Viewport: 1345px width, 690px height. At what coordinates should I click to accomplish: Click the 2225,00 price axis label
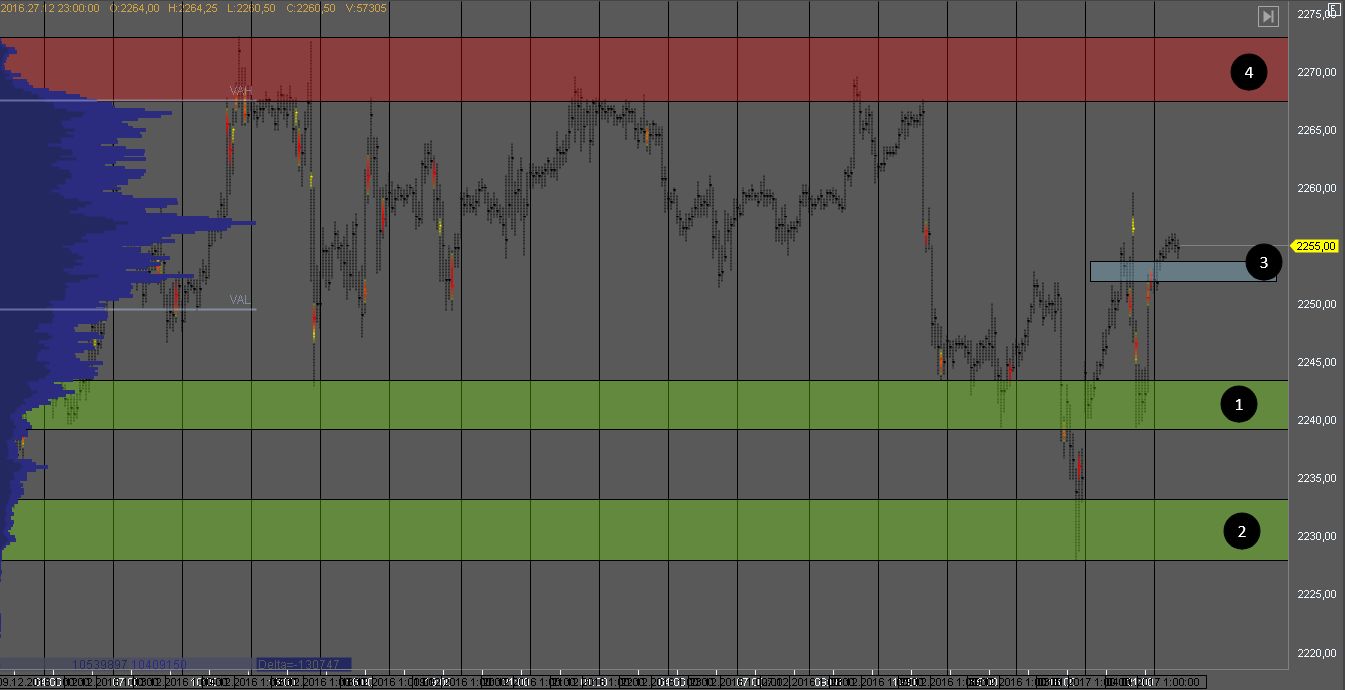click(x=1316, y=594)
